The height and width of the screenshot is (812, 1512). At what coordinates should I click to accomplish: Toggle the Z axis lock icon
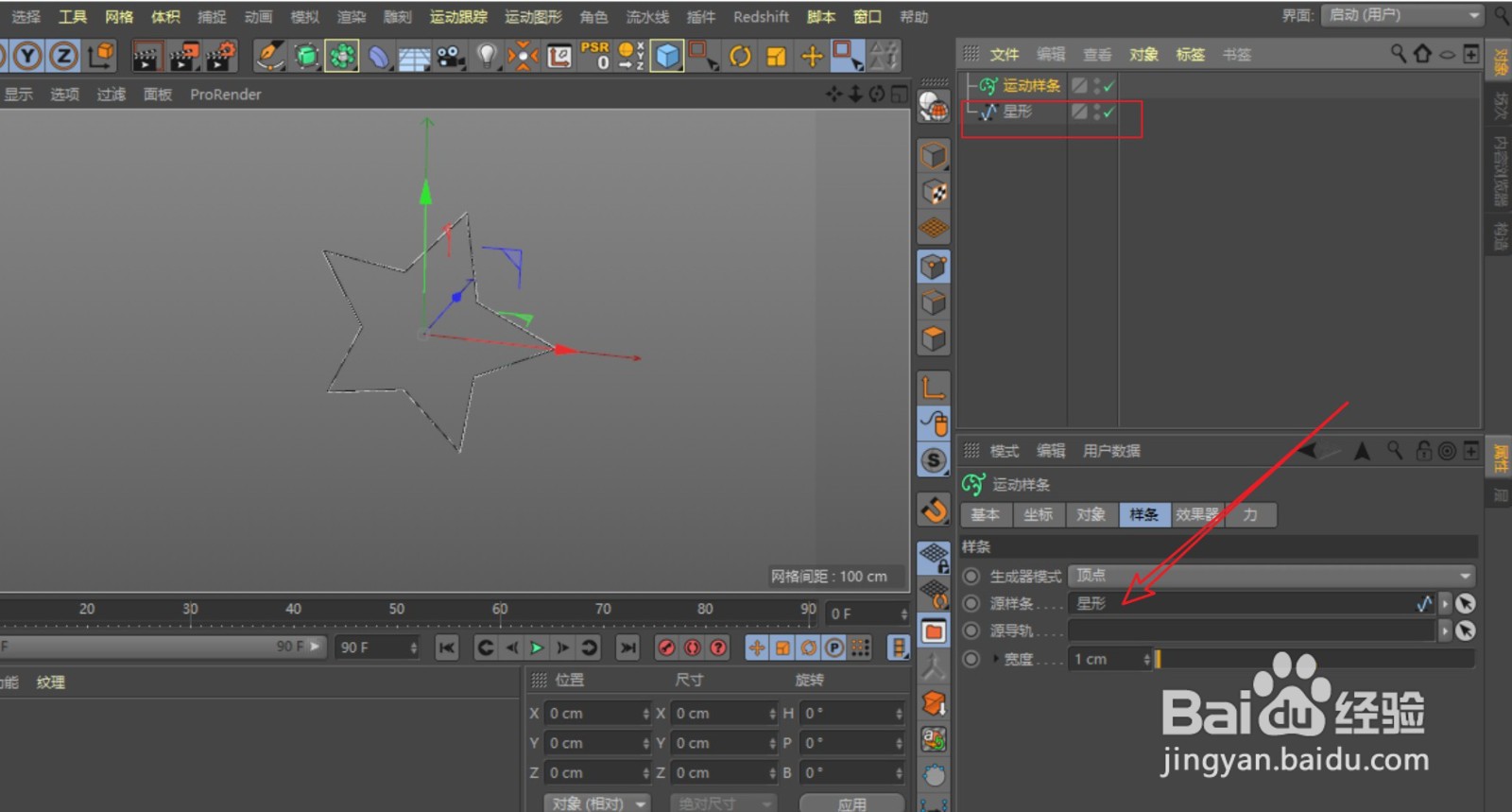point(63,57)
